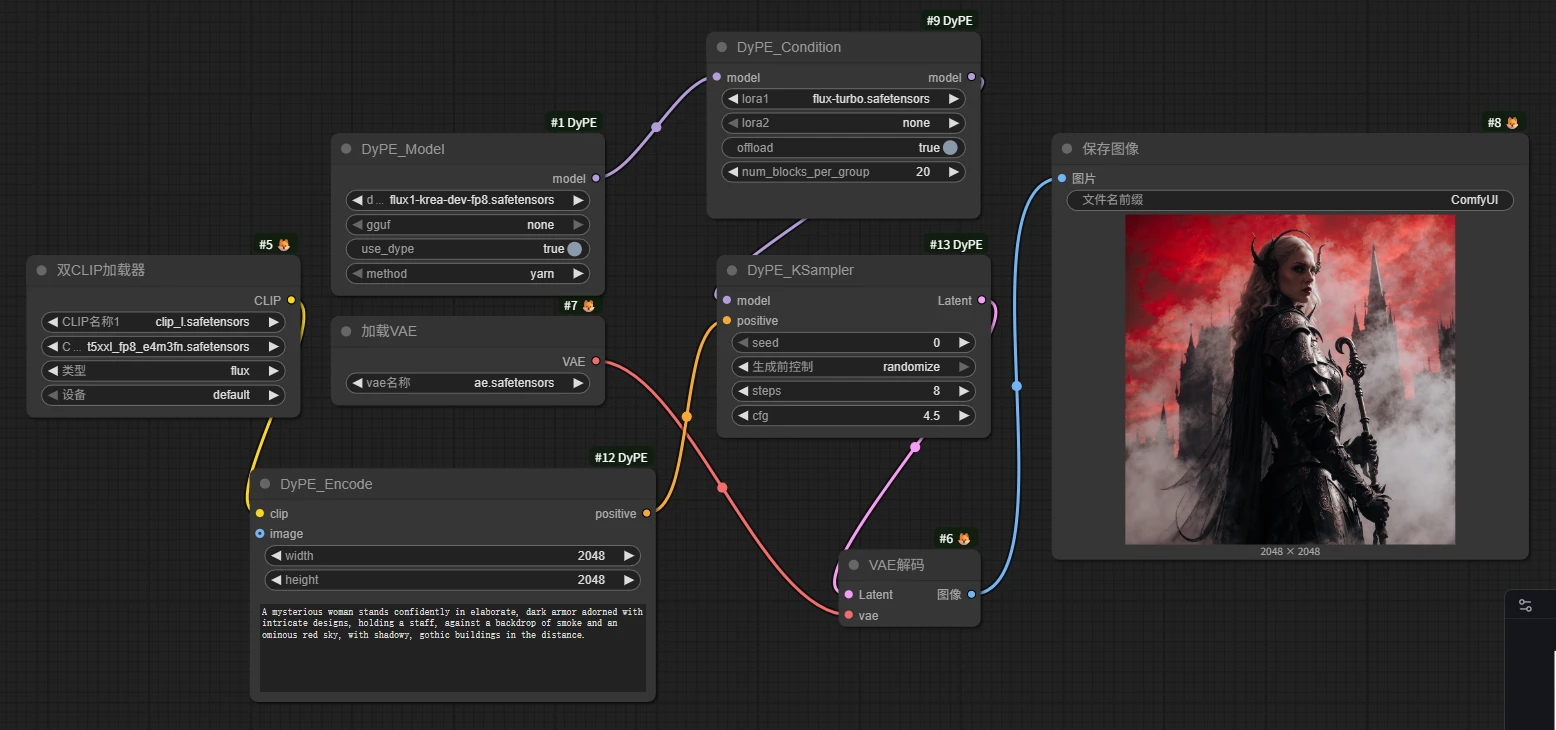1556x730 pixels.
Task: Open the t5xxl_fp8_e4m3fn.safetensors CLIP dropdown
Action: (163, 346)
